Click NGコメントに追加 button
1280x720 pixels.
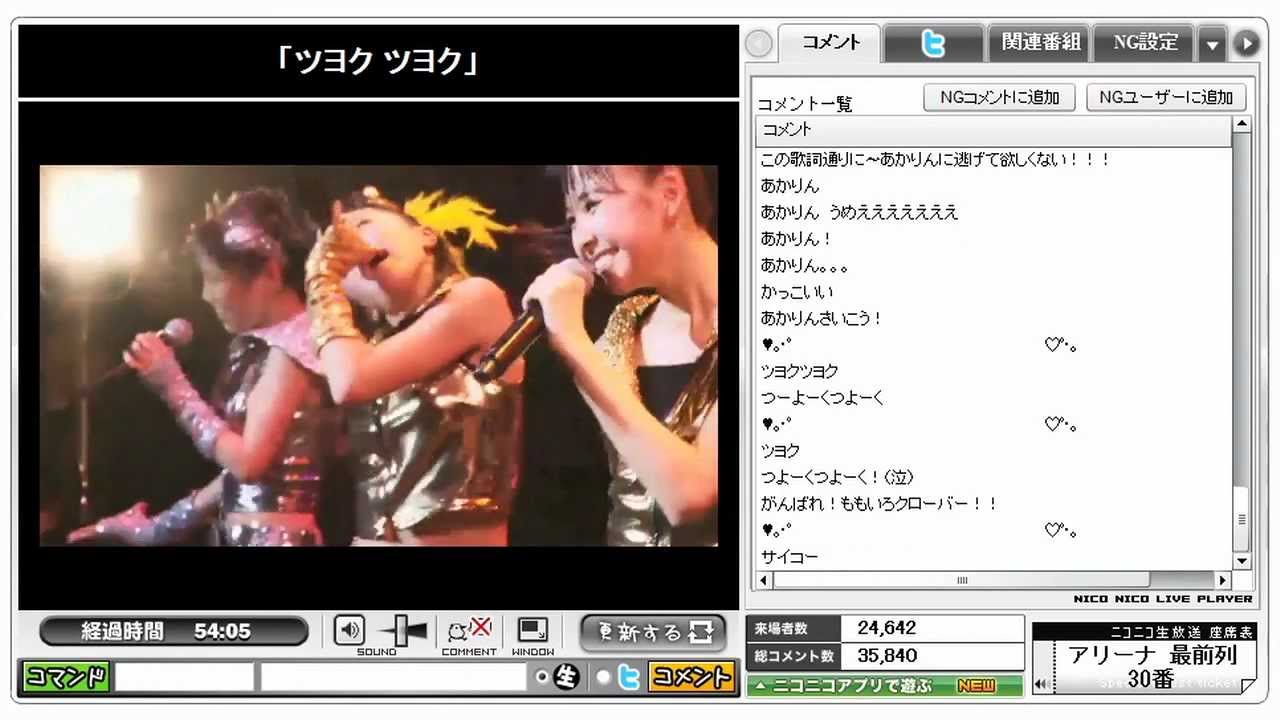[x=999, y=97]
